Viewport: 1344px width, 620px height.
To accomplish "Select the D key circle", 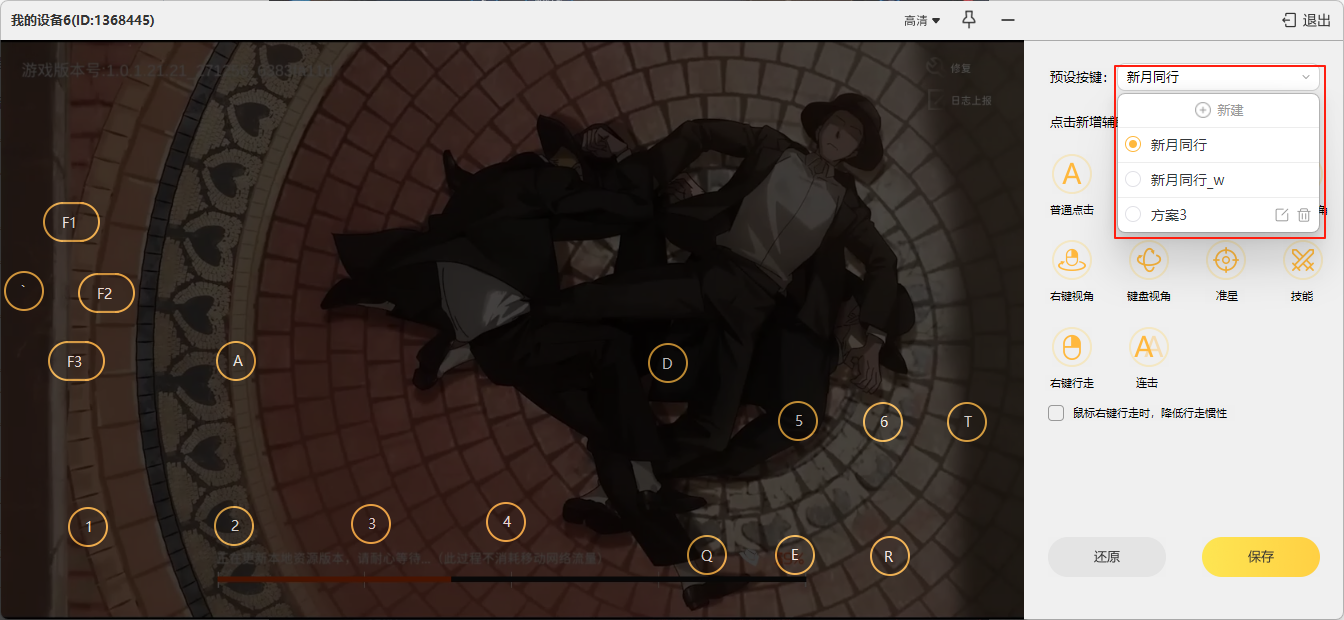I will tap(668, 363).
